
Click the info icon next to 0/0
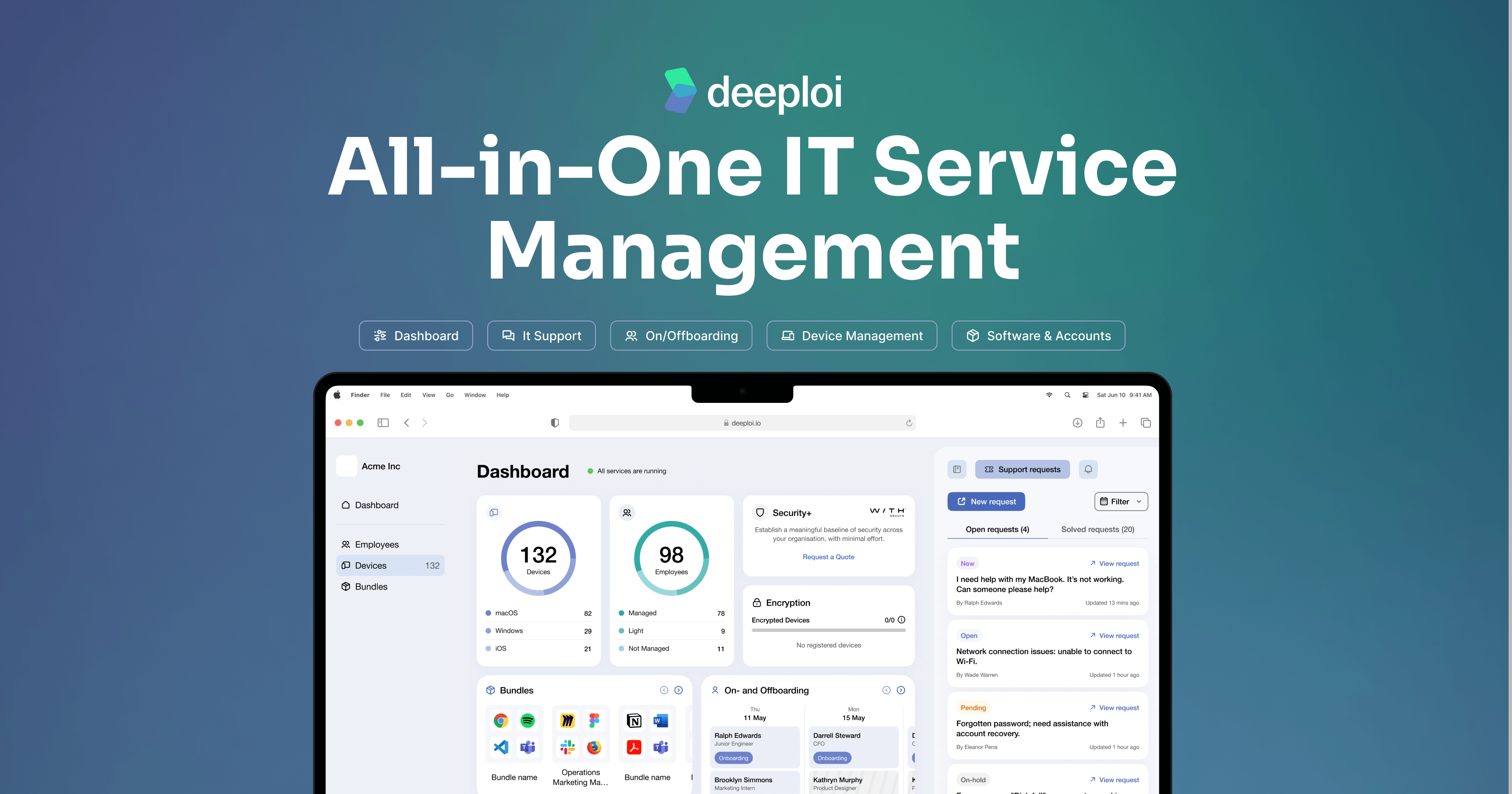coord(902,620)
